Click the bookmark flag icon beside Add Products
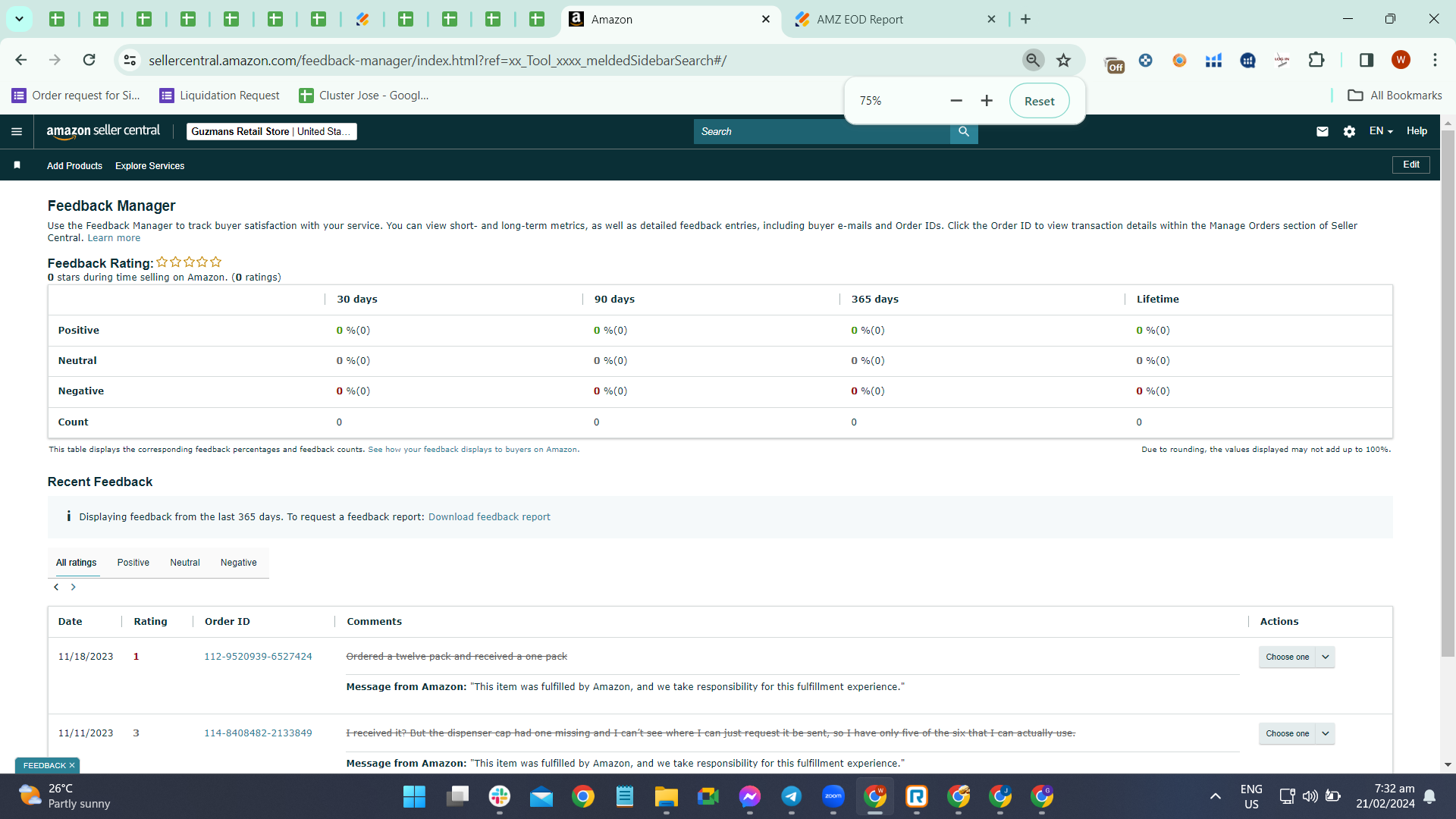This screenshot has height=819, width=1456. [x=17, y=165]
